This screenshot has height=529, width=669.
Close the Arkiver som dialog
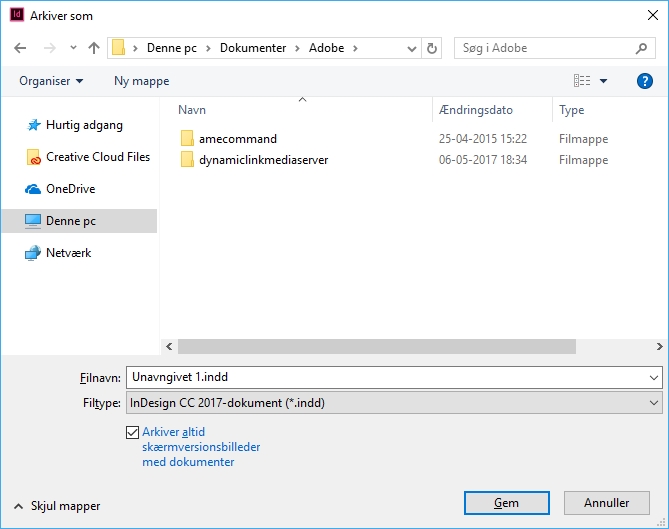click(652, 15)
